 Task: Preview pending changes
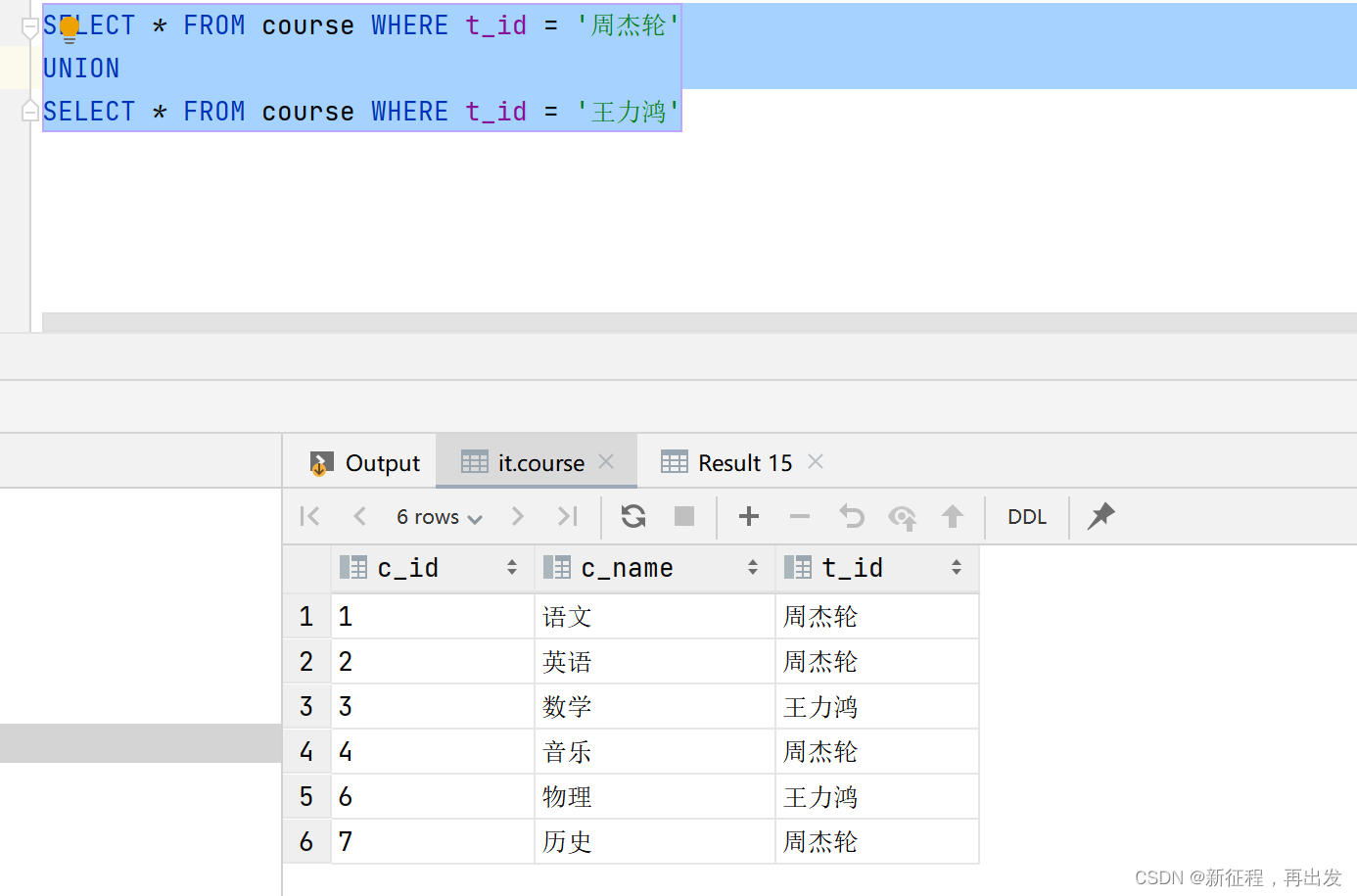[902, 517]
